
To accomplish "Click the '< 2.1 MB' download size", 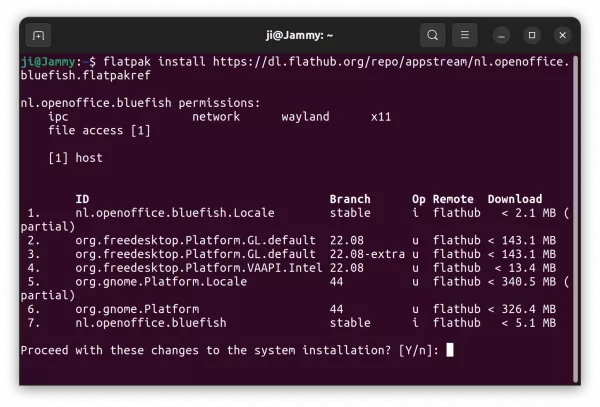I will (528, 213).
